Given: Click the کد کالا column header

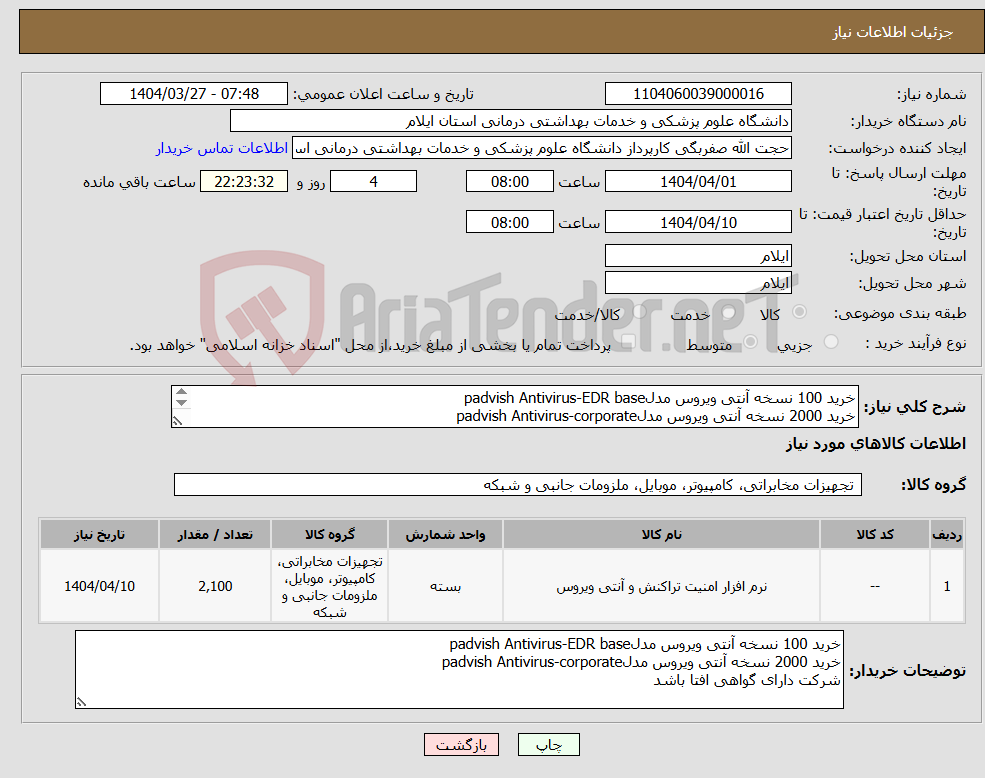Looking at the screenshot, I should click(874, 534).
